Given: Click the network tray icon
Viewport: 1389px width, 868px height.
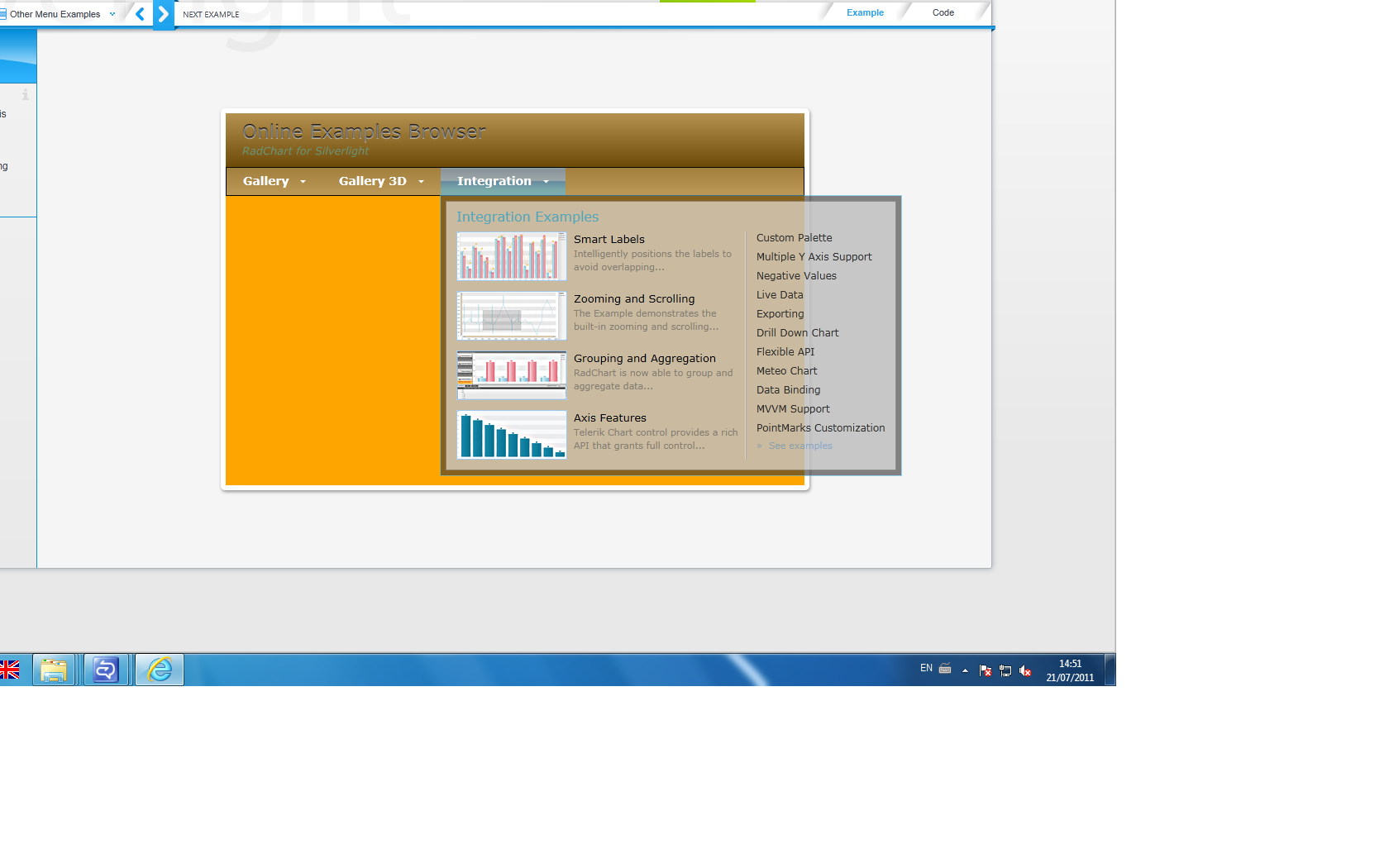Looking at the screenshot, I should (x=1005, y=670).
